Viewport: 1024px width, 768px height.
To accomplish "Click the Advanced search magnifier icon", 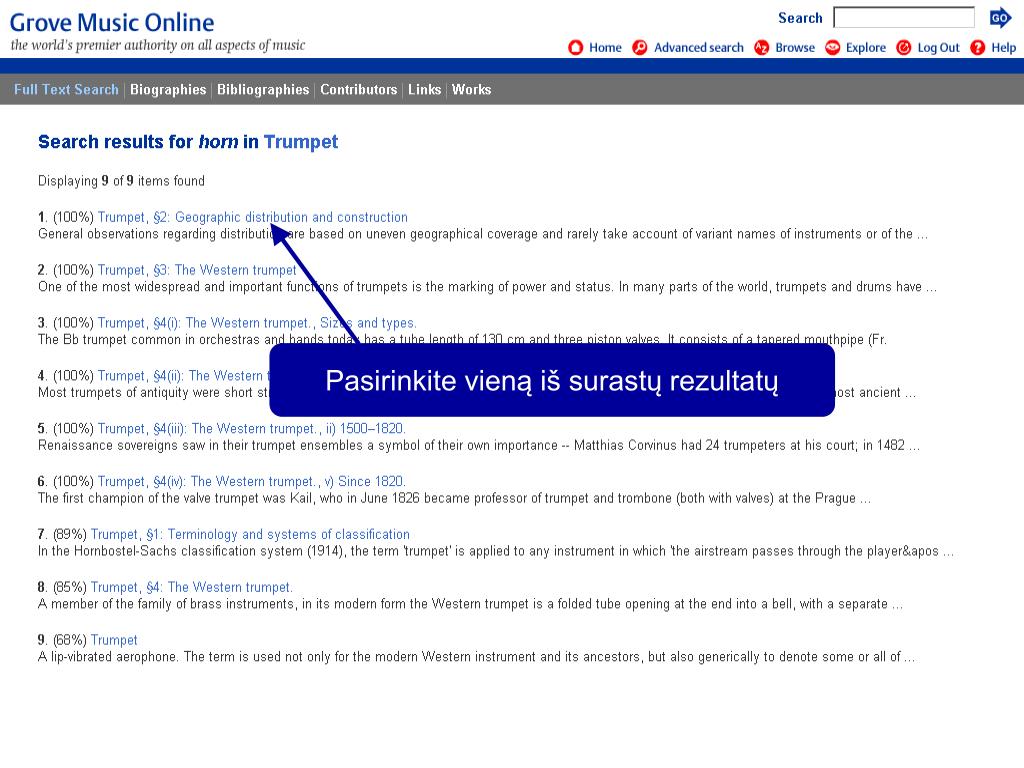I will [x=640, y=48].
